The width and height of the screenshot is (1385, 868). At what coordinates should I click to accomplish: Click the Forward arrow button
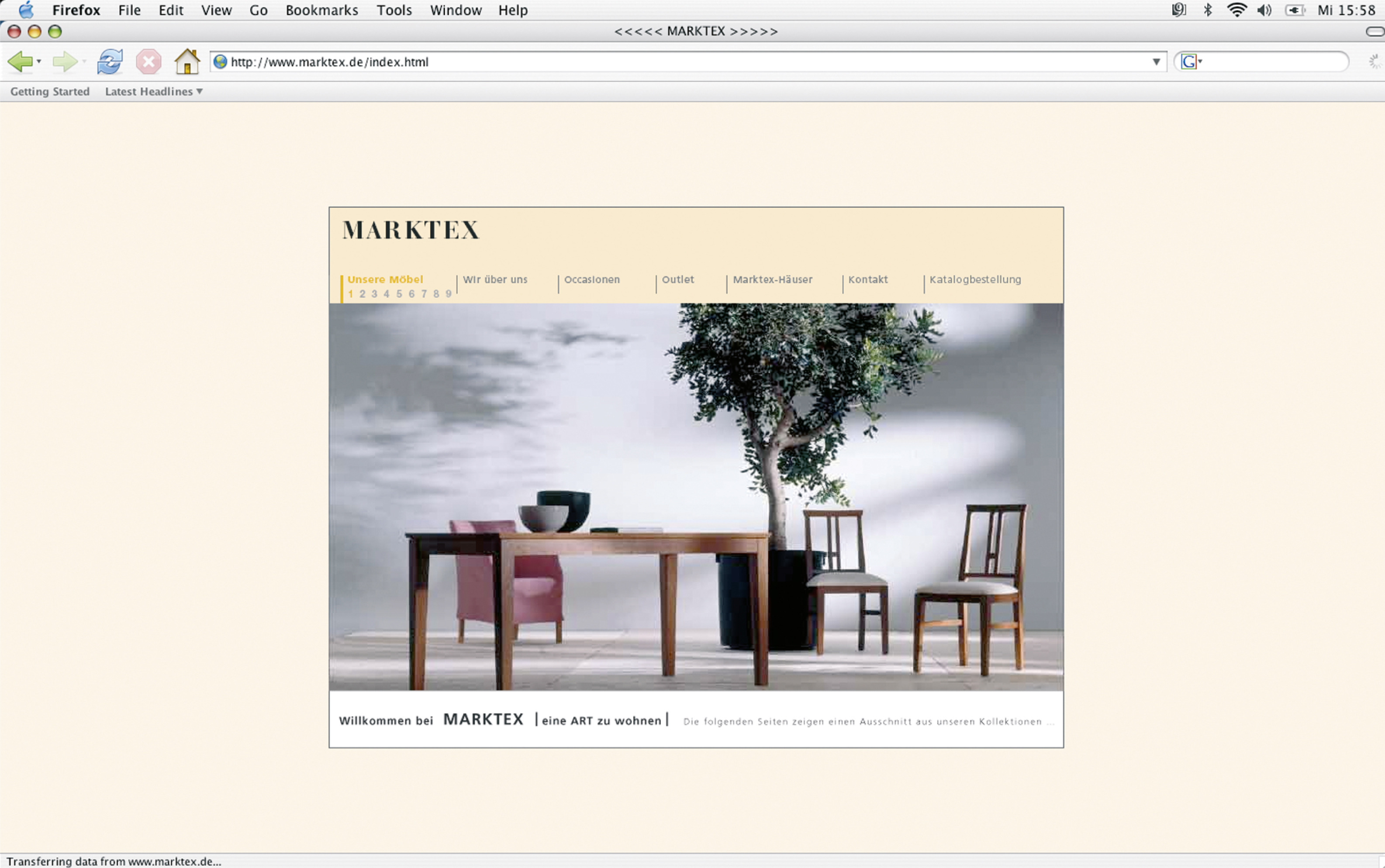point(64,62)
